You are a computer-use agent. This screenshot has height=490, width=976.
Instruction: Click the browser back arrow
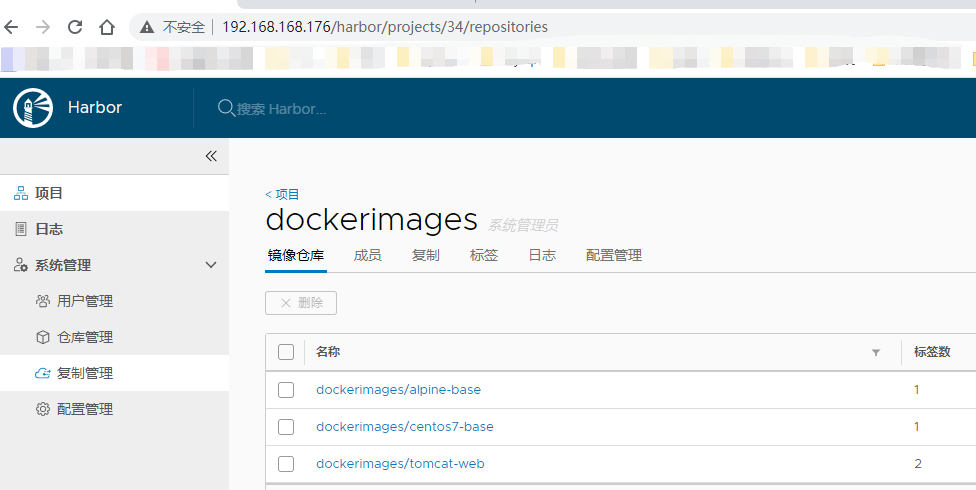11,27
